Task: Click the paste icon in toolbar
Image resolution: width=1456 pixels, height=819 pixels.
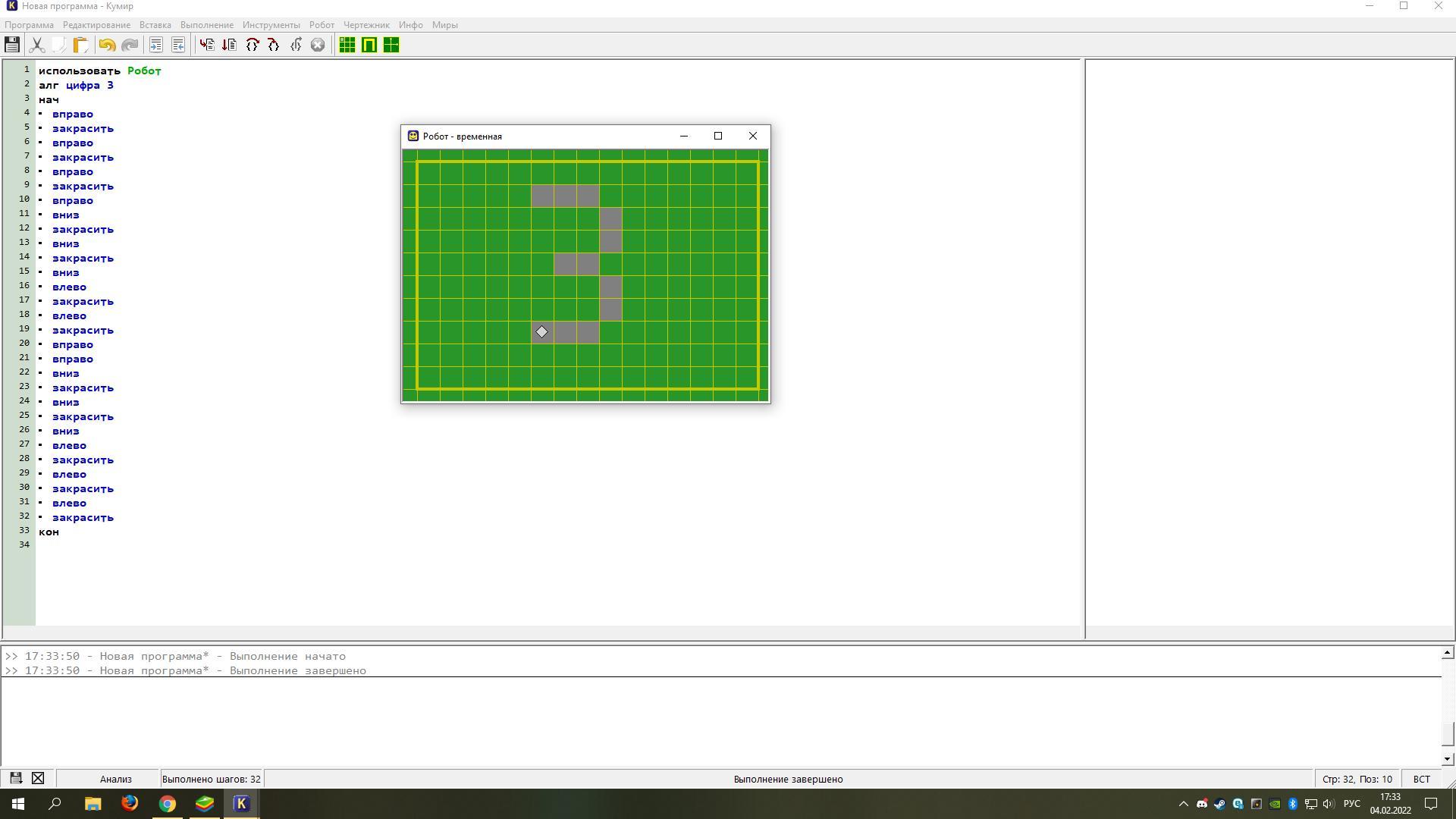Action: 80,44
